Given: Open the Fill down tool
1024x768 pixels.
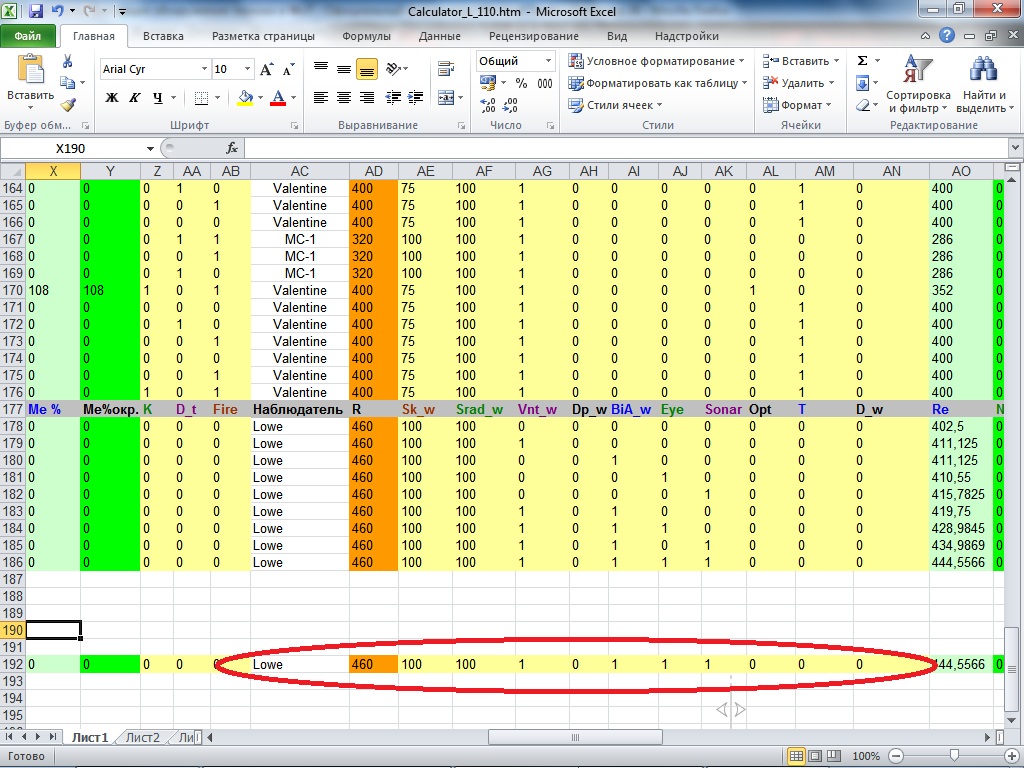Looking at the screenshot, I should pos(862,83).
